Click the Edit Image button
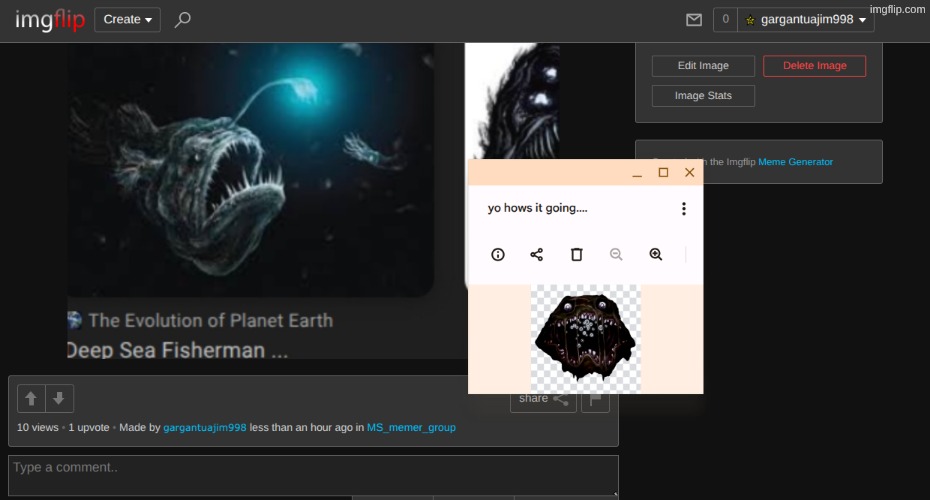The height and width of the screenshot is (500, 930). tap(703, 66)
